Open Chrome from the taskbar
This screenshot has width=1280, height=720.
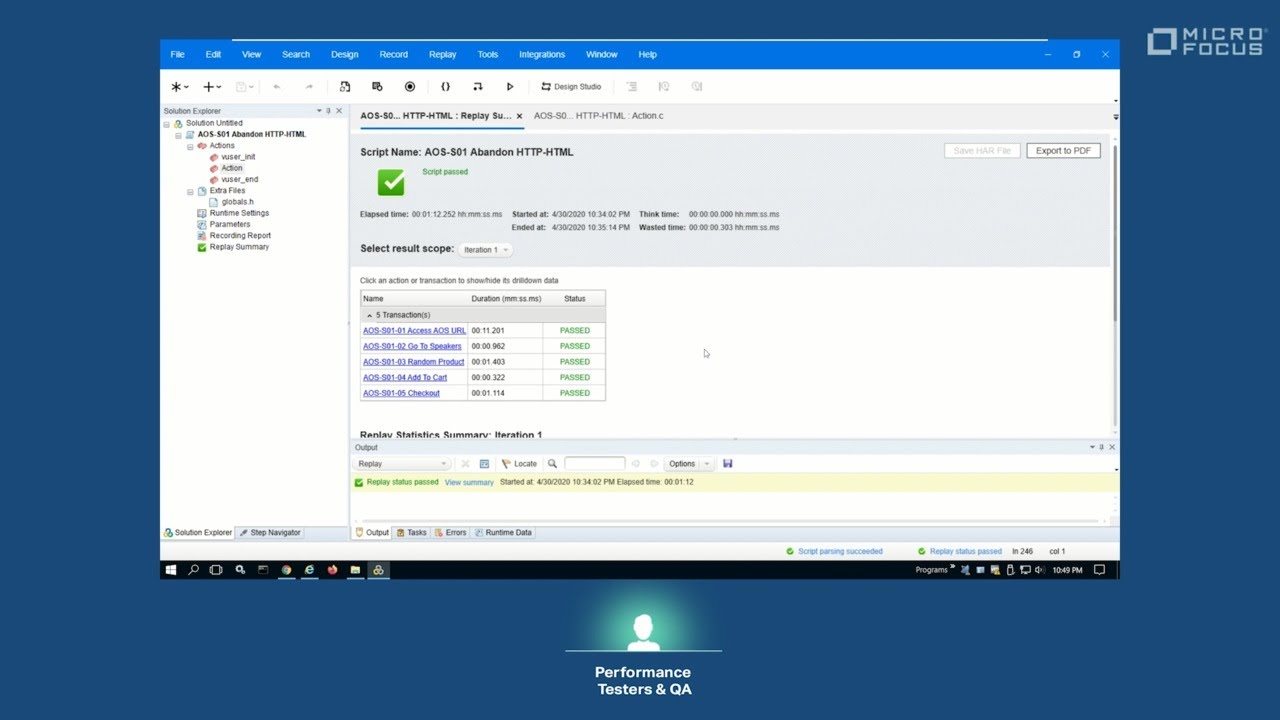(286, 570)
